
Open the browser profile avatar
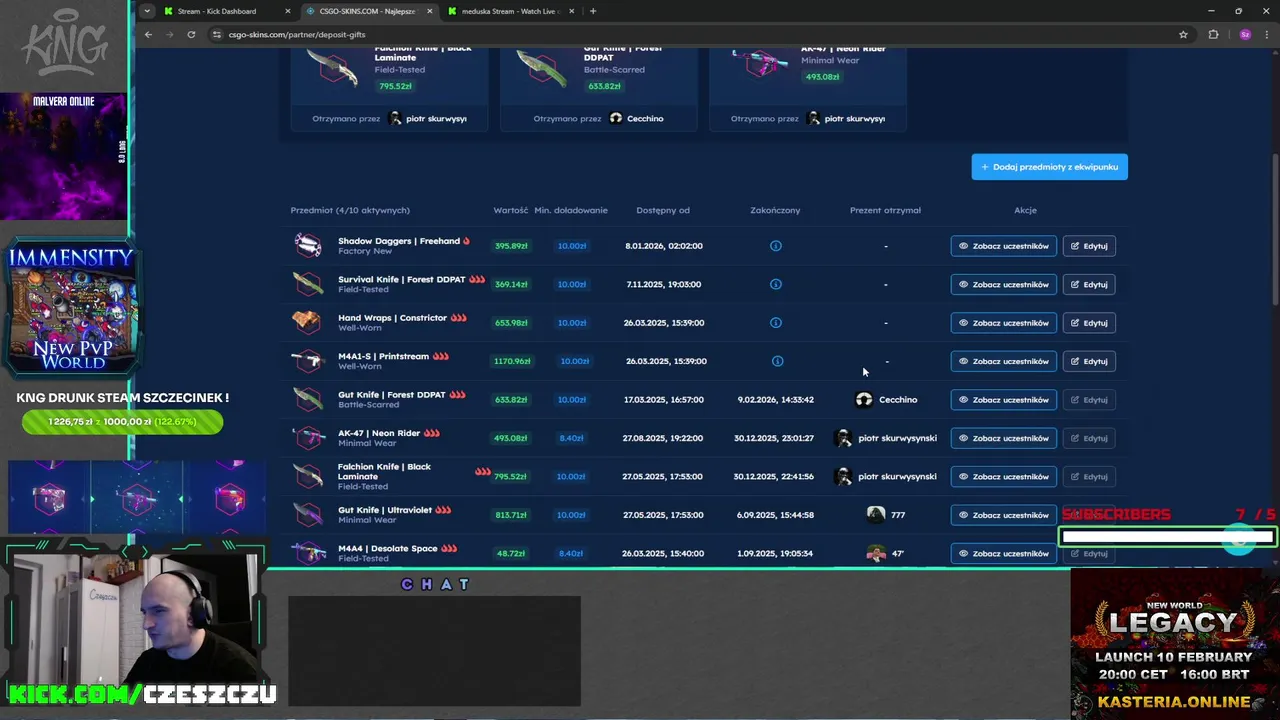pyautogui.click(x=1245, y=34)
